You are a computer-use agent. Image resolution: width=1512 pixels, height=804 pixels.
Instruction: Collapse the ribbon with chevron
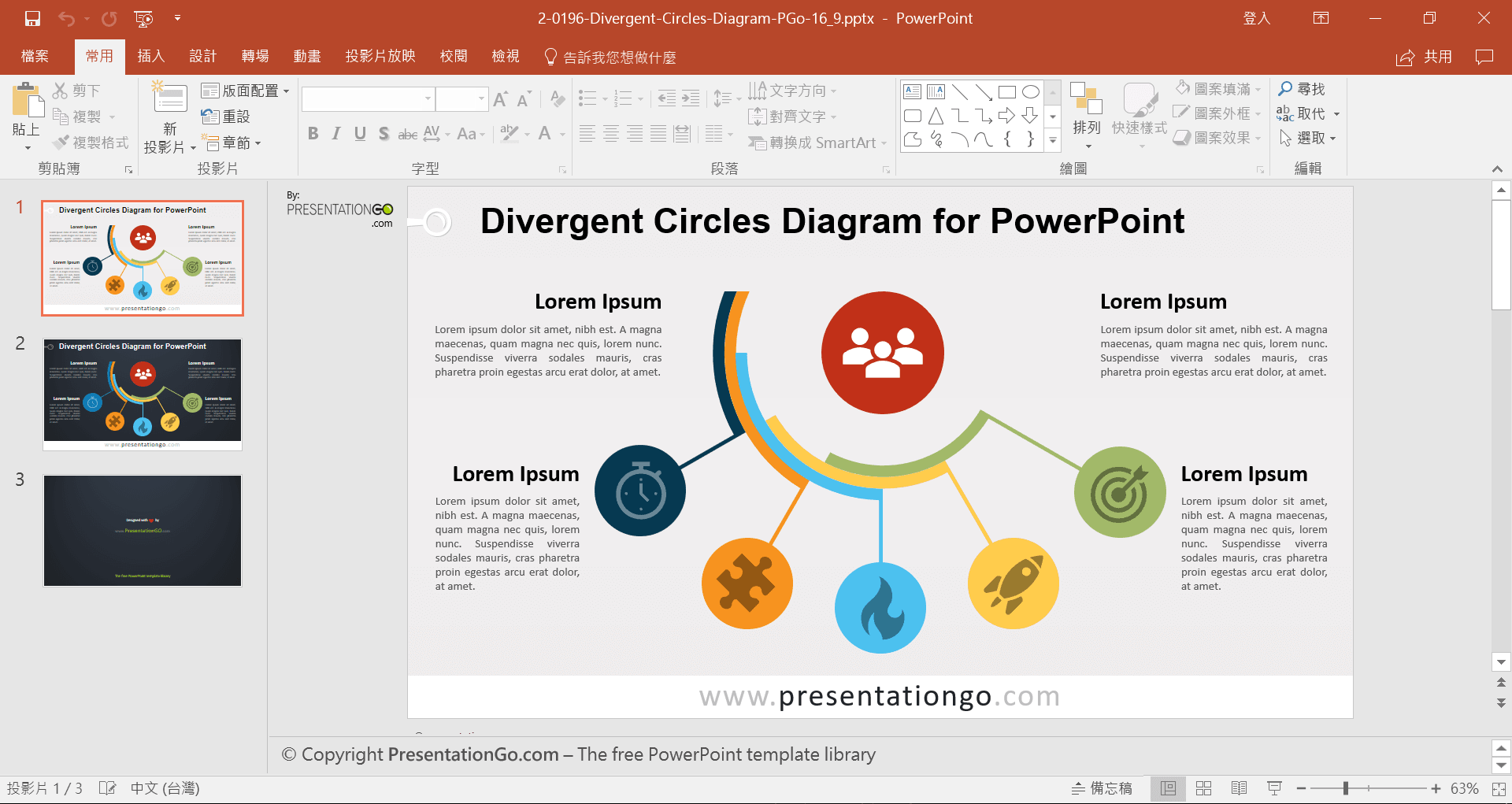pyautogui.click(x=1497, y=169)
